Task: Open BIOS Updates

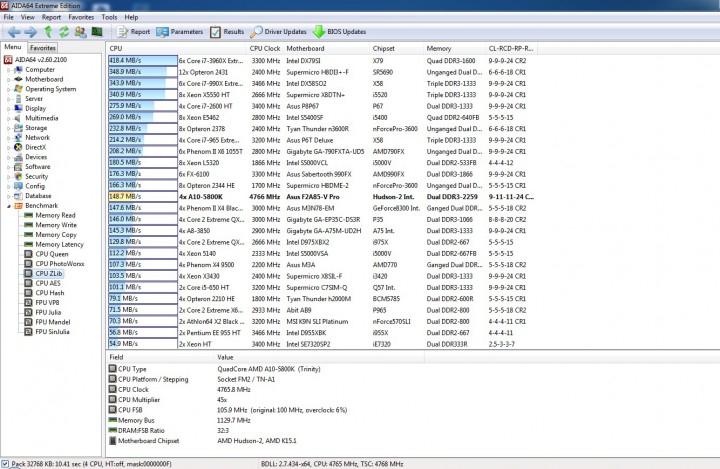Action: 339,32
